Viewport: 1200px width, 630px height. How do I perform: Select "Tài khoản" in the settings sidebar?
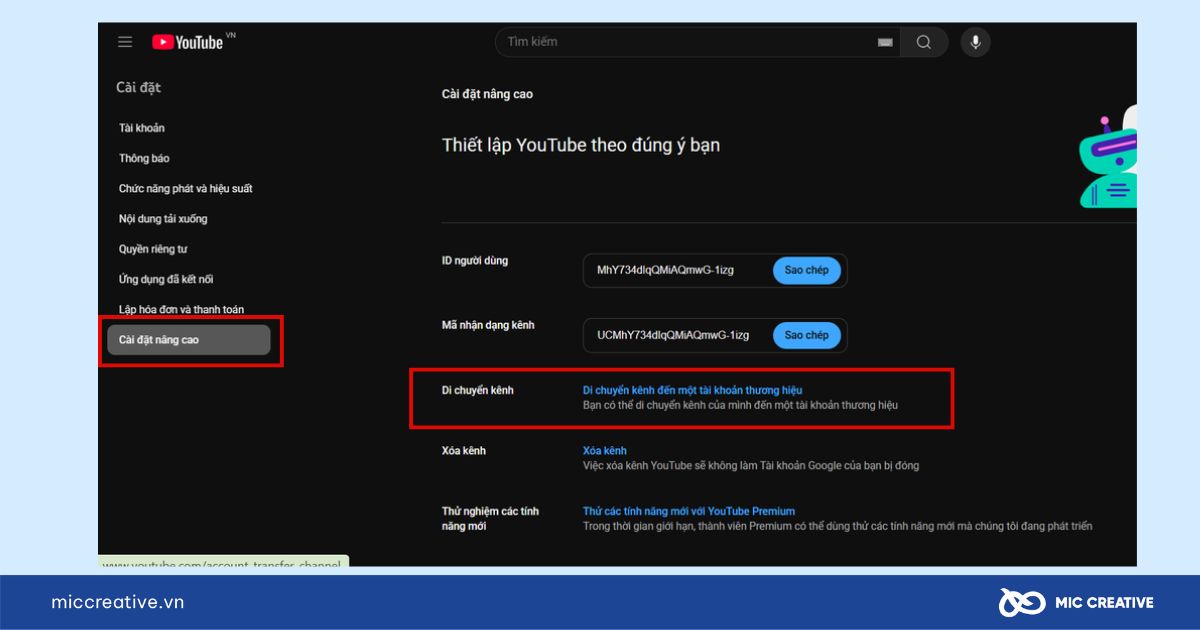click(x=143, y=128)
